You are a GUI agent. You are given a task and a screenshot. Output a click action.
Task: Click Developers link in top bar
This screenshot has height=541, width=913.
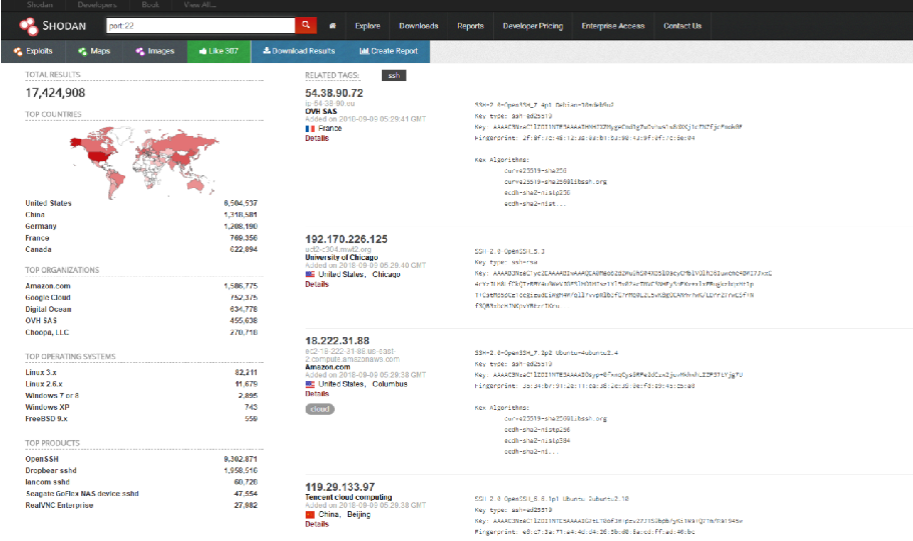point(97,5)
